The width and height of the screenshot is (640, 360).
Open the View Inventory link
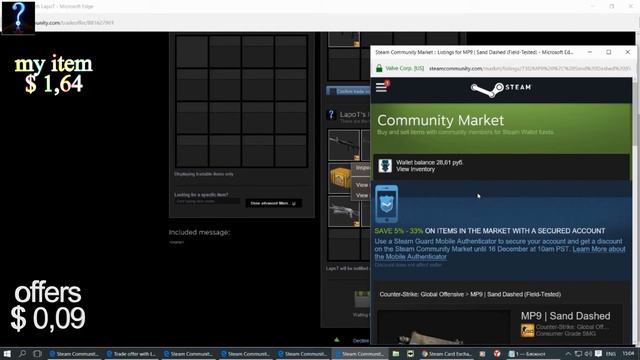tap(415, 169)
